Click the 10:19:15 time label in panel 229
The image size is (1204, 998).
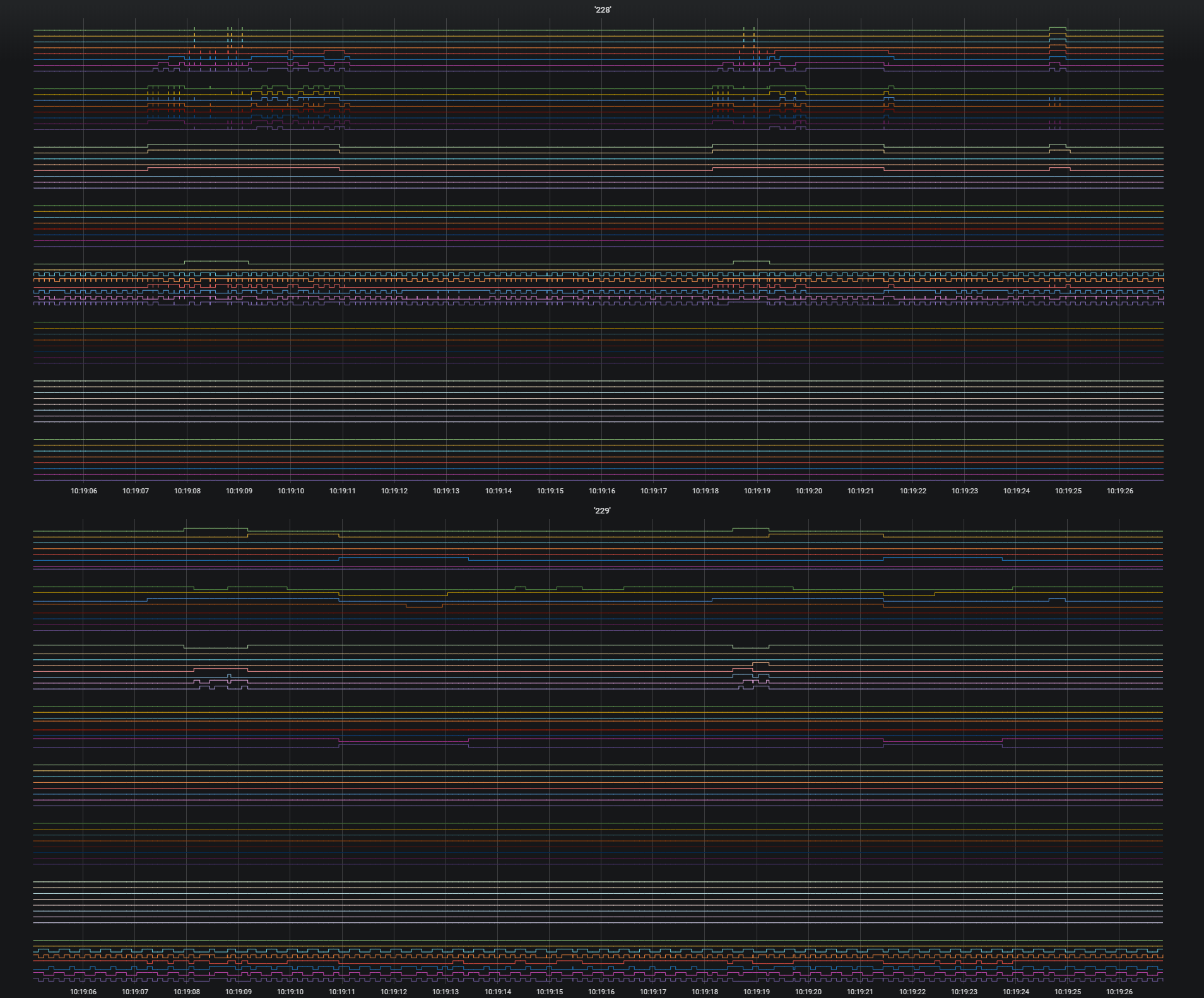coord(550,992)
